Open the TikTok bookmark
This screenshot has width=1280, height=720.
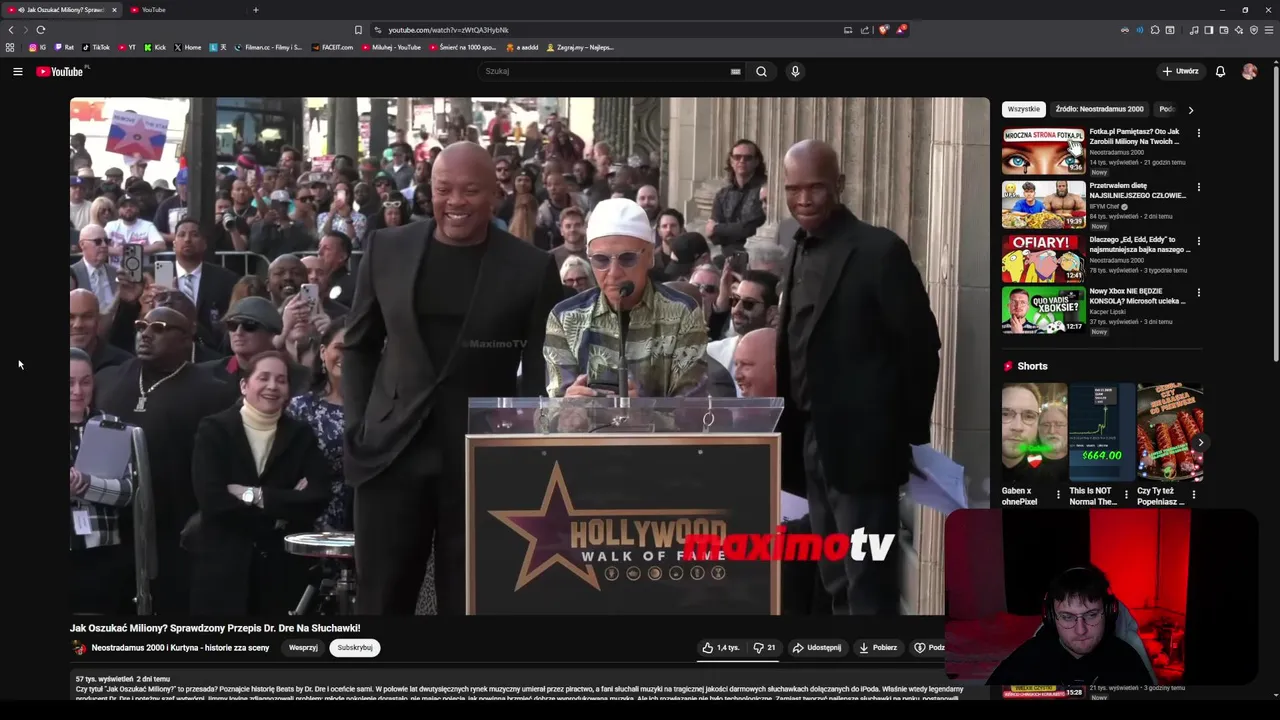(96, 47)
